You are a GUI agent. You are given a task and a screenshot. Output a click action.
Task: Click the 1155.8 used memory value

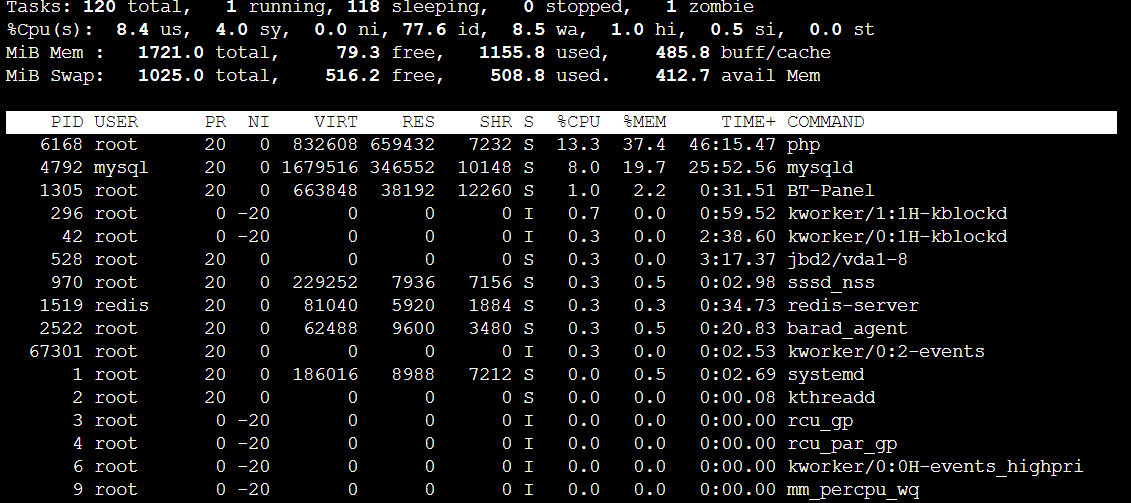511,53
